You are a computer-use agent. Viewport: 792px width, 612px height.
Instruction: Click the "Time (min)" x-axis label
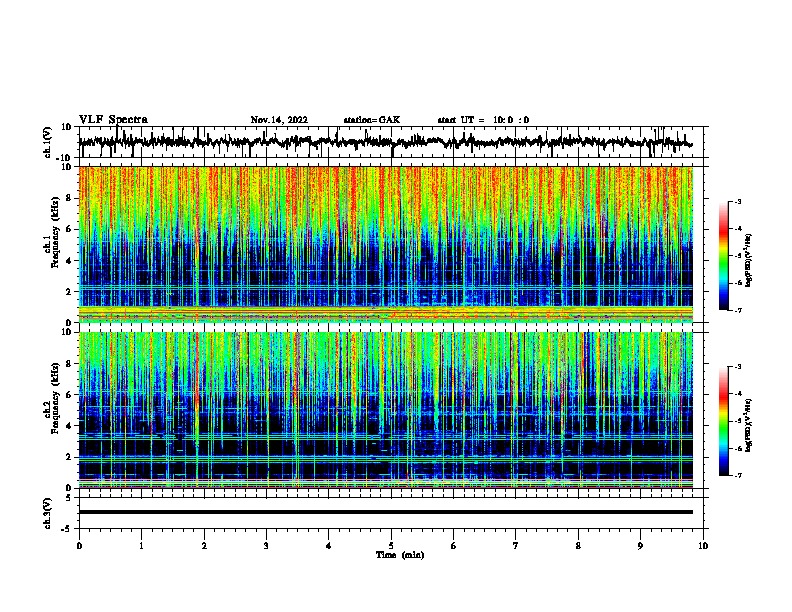click(x=400, y=555)
